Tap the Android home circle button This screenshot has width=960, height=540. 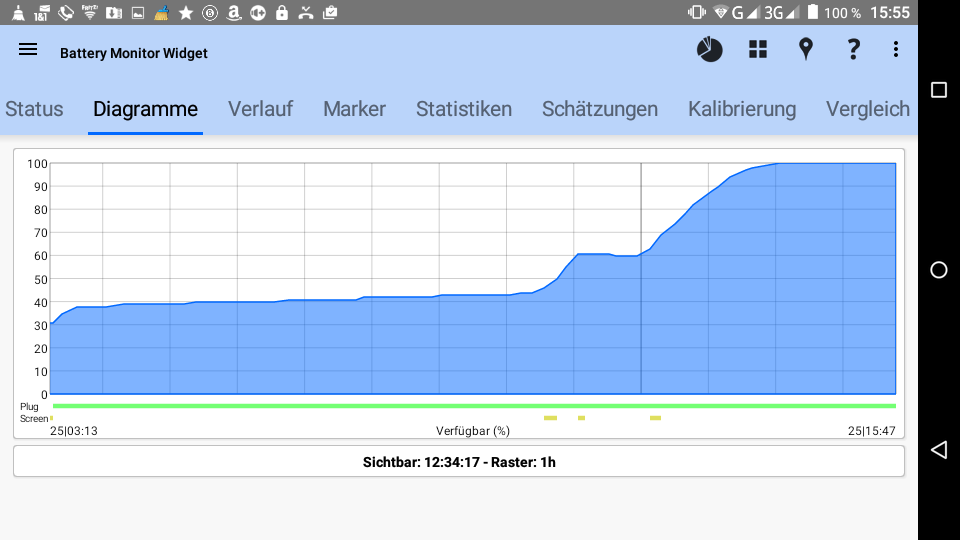pyautogui.click(x=939, y=270)
